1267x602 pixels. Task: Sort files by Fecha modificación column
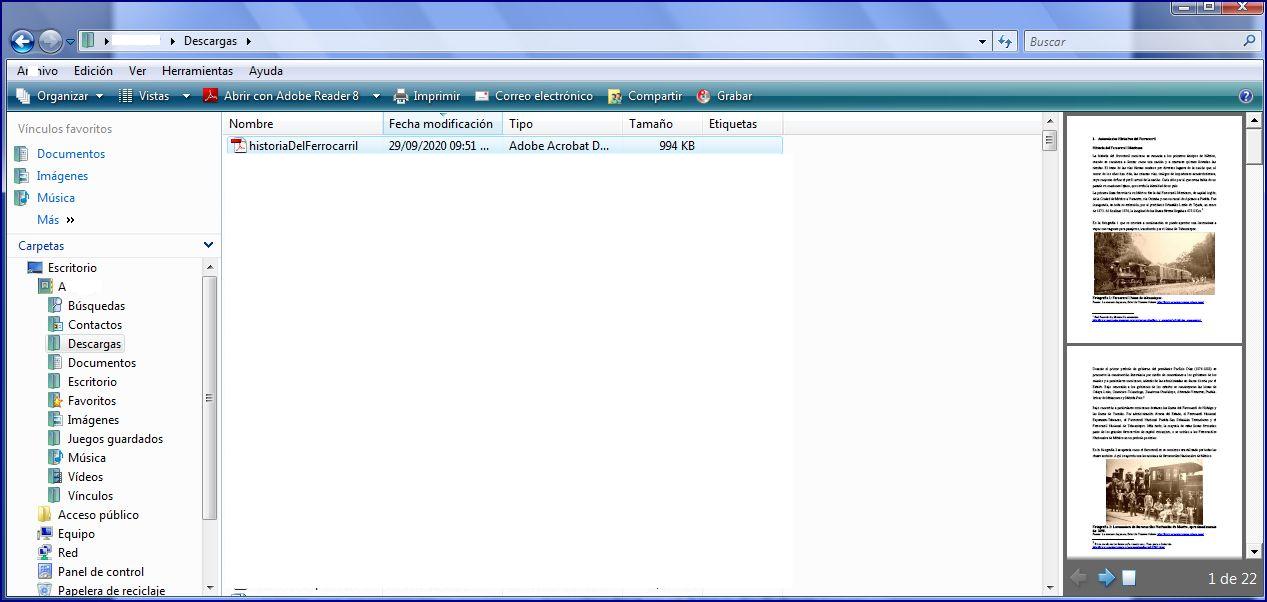[x=441, y=124]
